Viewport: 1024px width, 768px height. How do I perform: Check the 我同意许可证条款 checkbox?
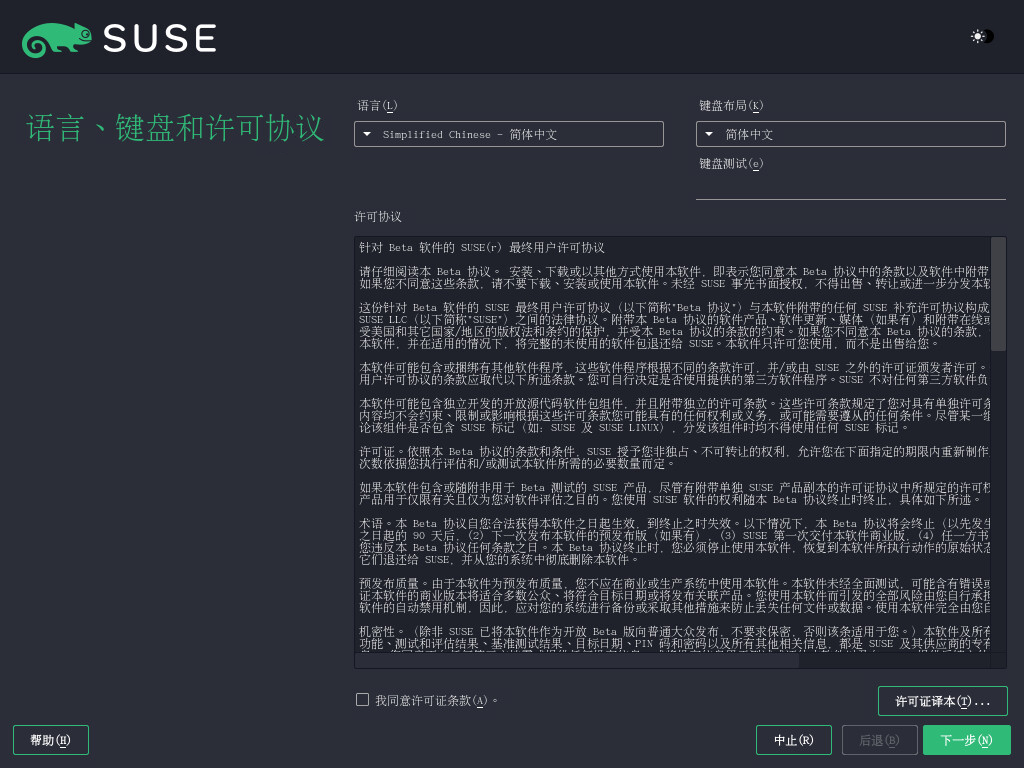[x=362, y=699]
